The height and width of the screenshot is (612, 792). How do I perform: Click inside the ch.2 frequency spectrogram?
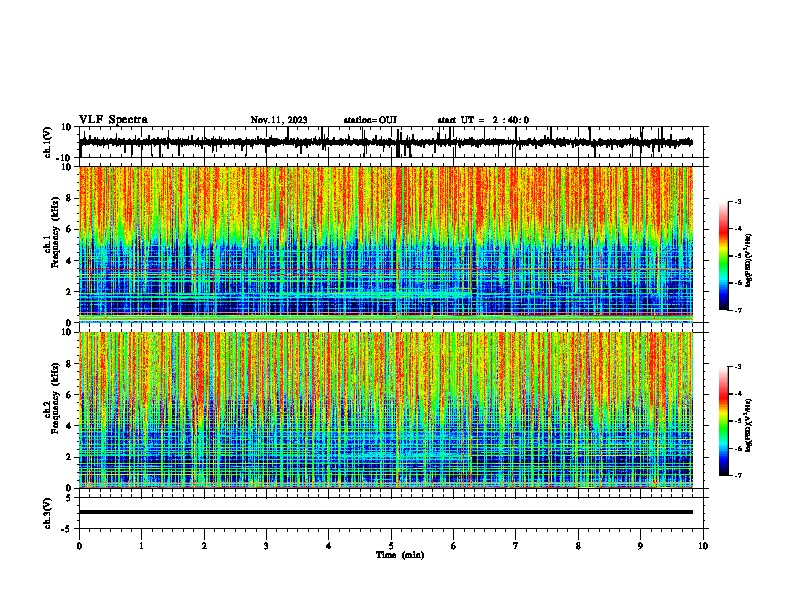[x=385, y=410]
